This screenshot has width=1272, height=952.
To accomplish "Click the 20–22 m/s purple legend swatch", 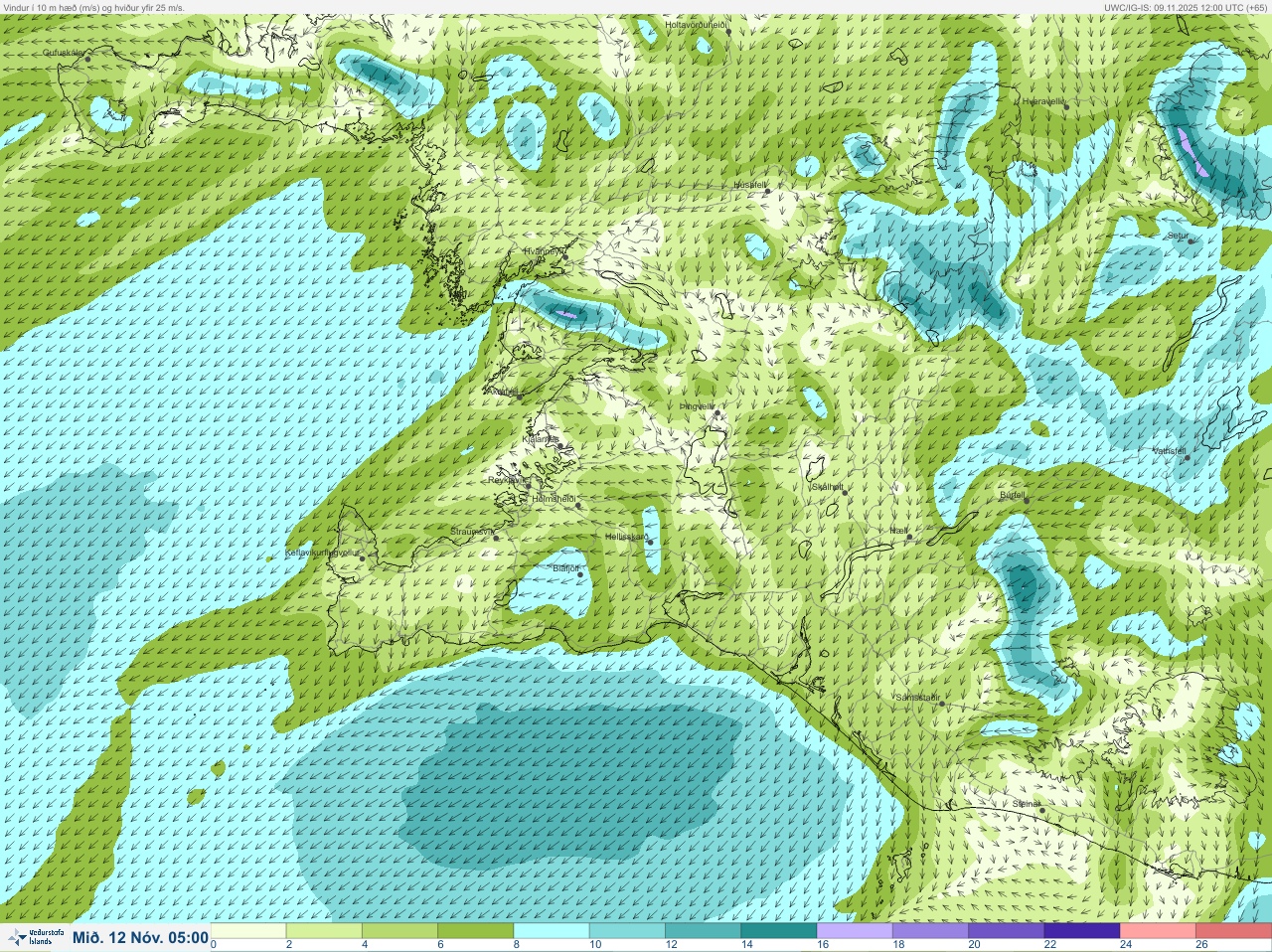I will click(1006, 931).
